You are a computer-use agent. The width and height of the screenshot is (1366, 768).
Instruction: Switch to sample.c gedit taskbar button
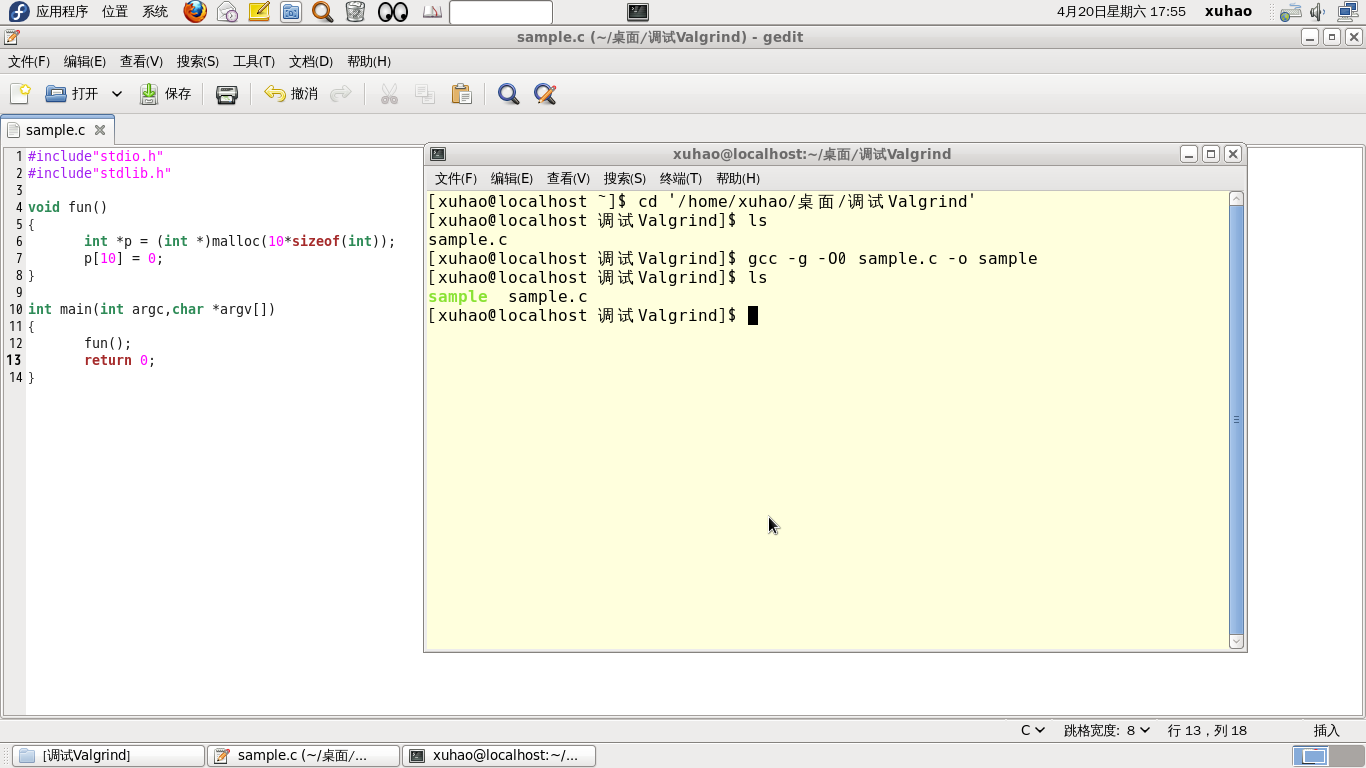(303, 755)
